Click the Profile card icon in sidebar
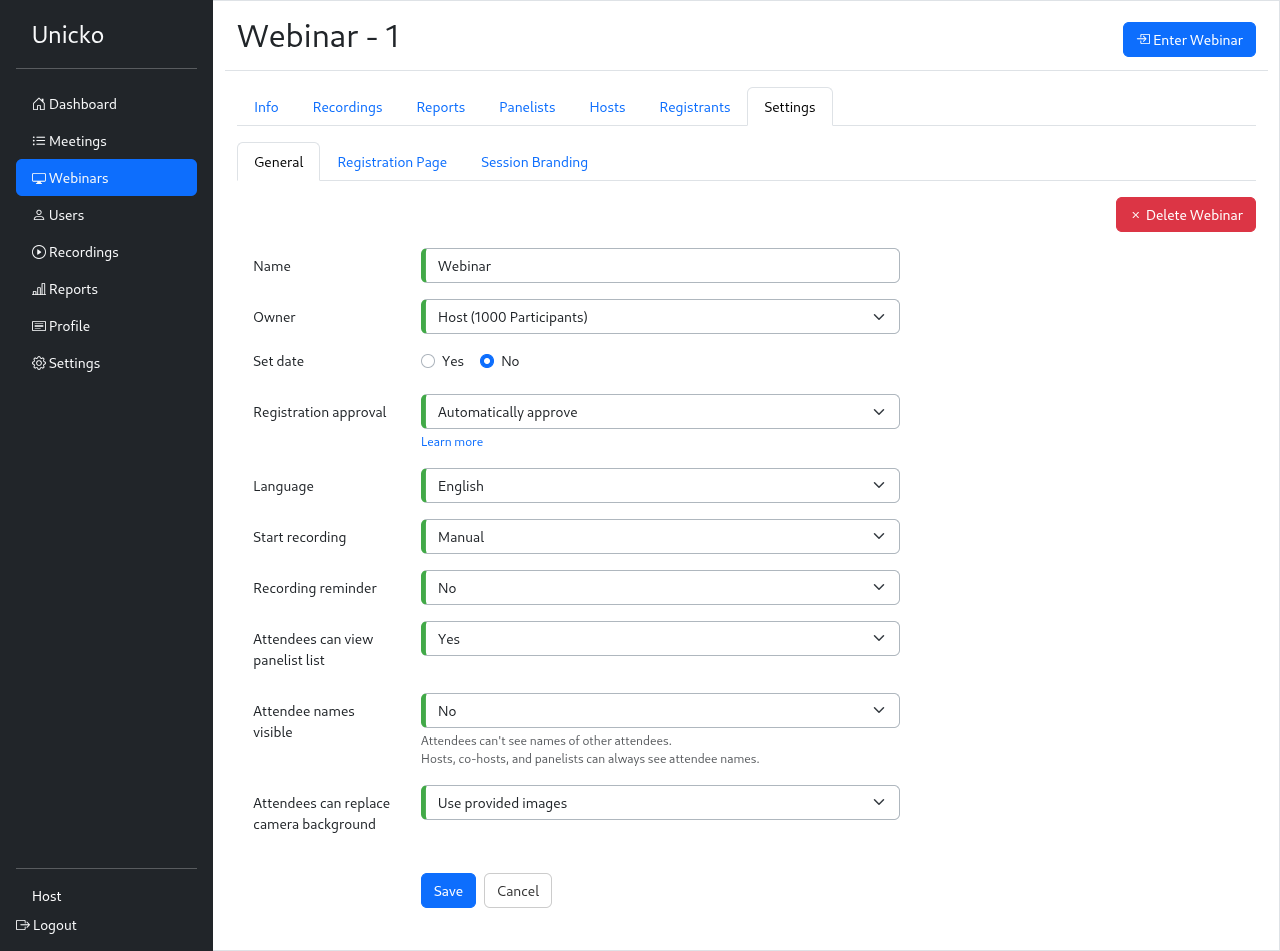This screenshot has height=951, width=1280. tap(39, 326)
